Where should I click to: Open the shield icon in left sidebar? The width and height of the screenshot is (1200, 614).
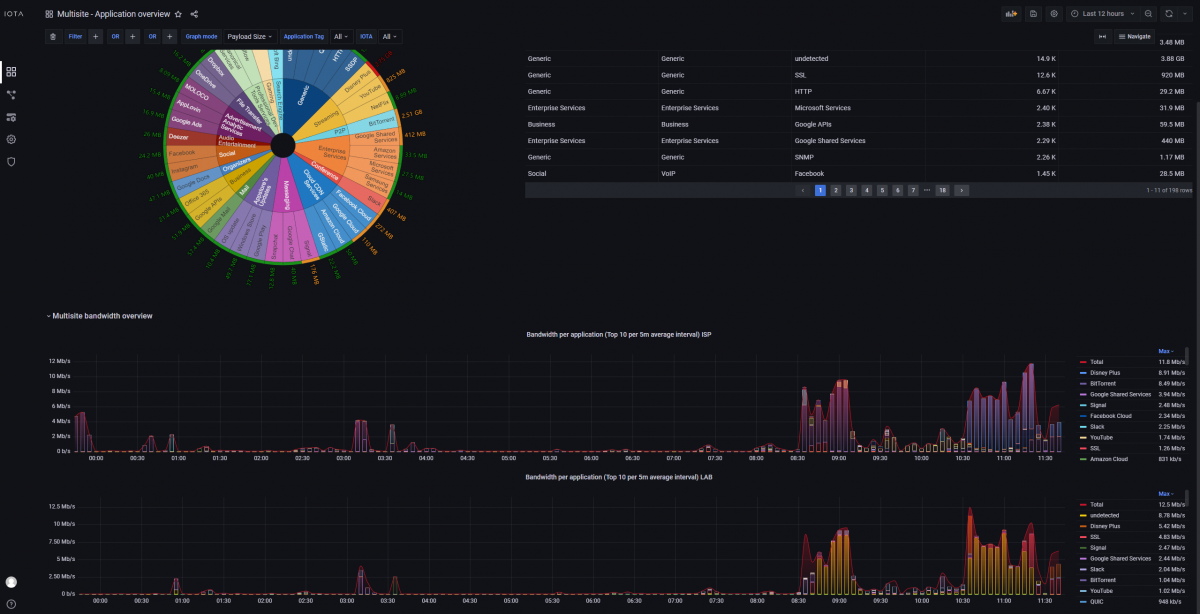pos(11,161)
